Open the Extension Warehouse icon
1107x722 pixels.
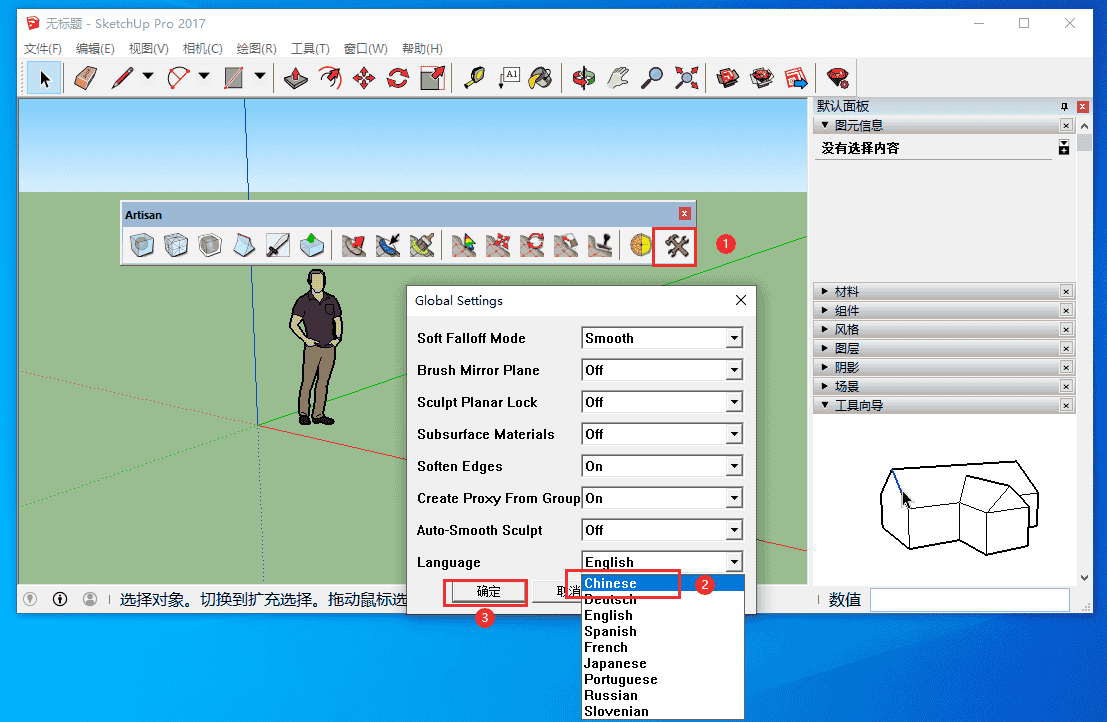coord(762,78)
